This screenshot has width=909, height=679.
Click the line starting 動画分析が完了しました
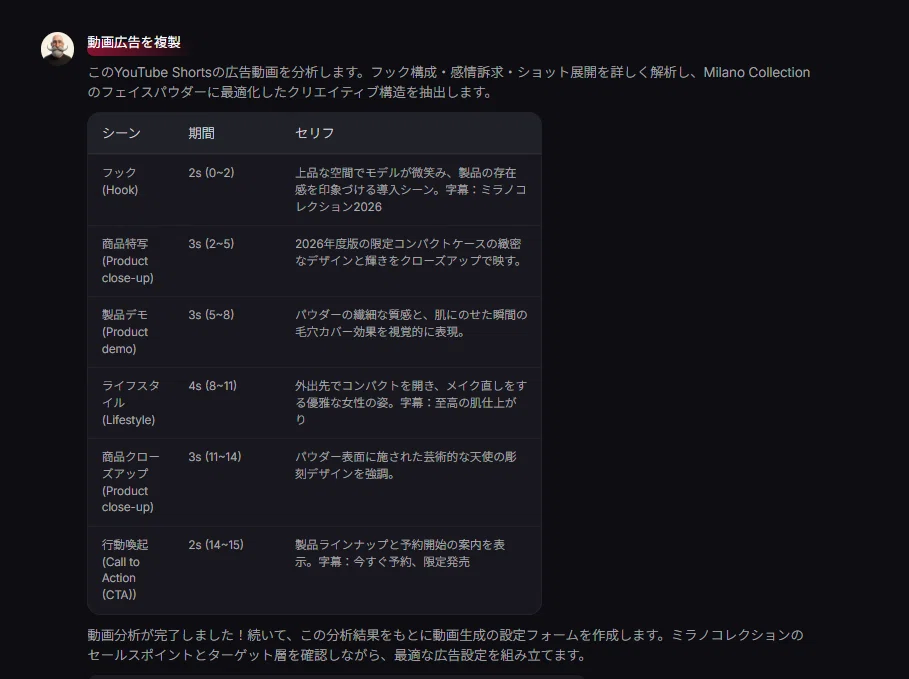[x=445, y=635]
